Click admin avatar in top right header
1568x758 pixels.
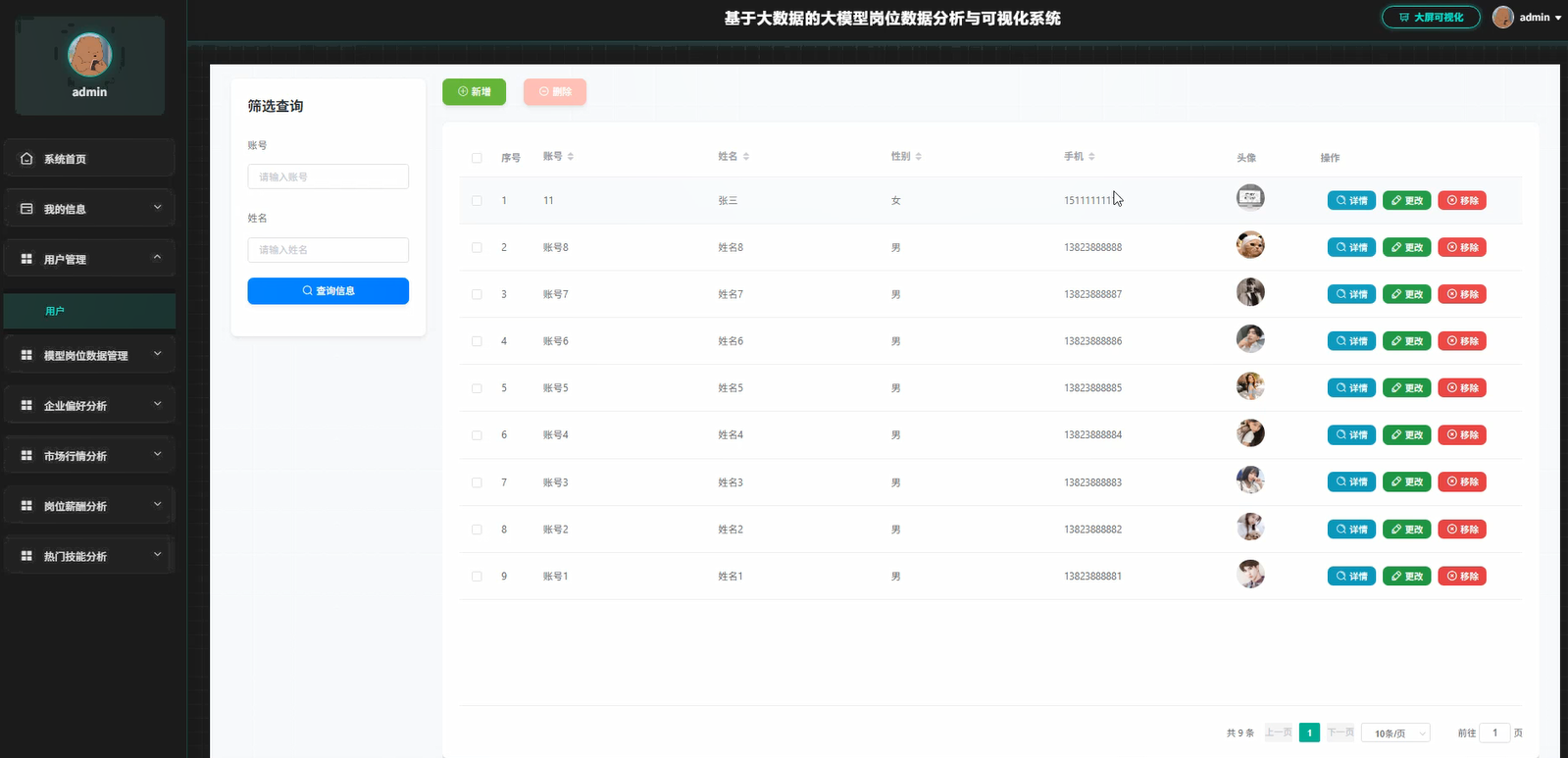point(1502,18)
